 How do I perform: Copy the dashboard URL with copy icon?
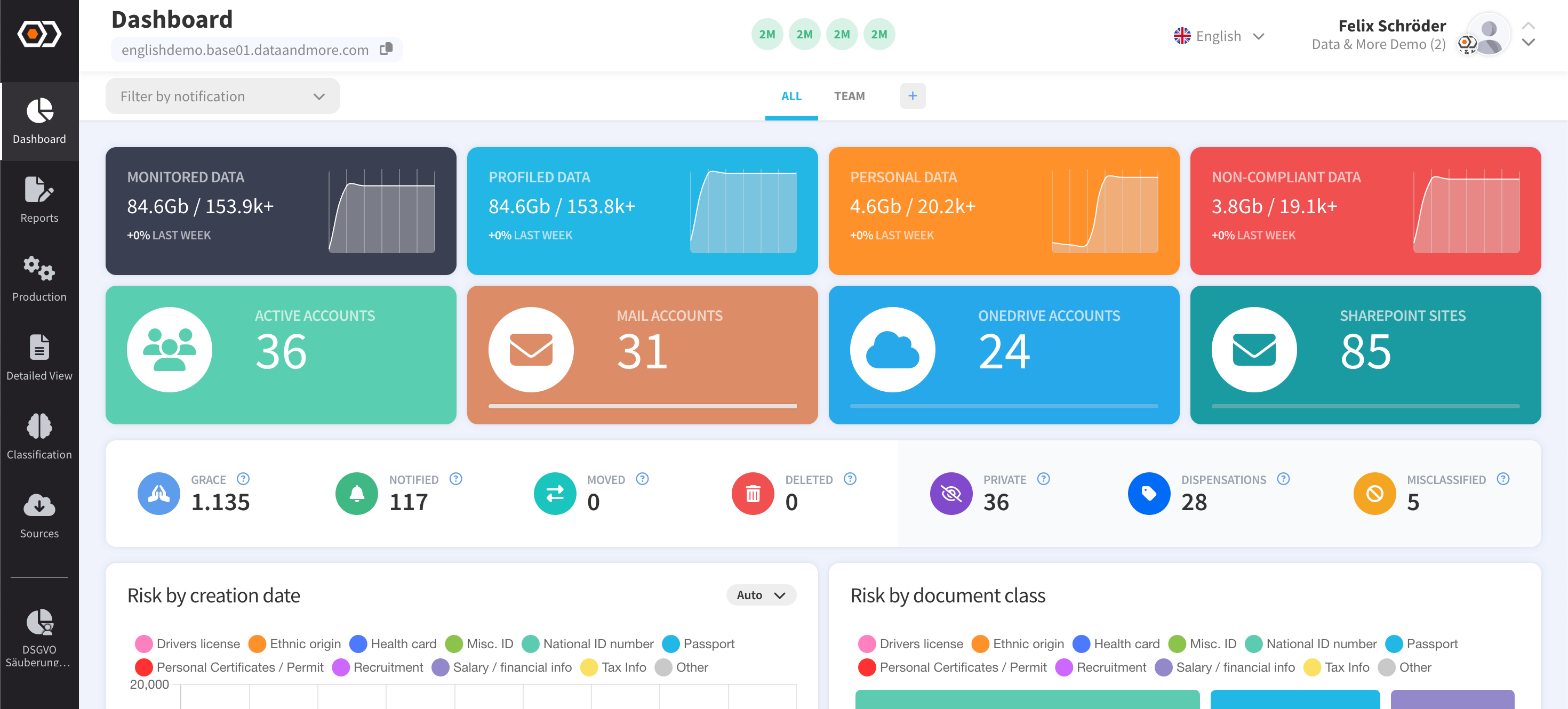386,49
